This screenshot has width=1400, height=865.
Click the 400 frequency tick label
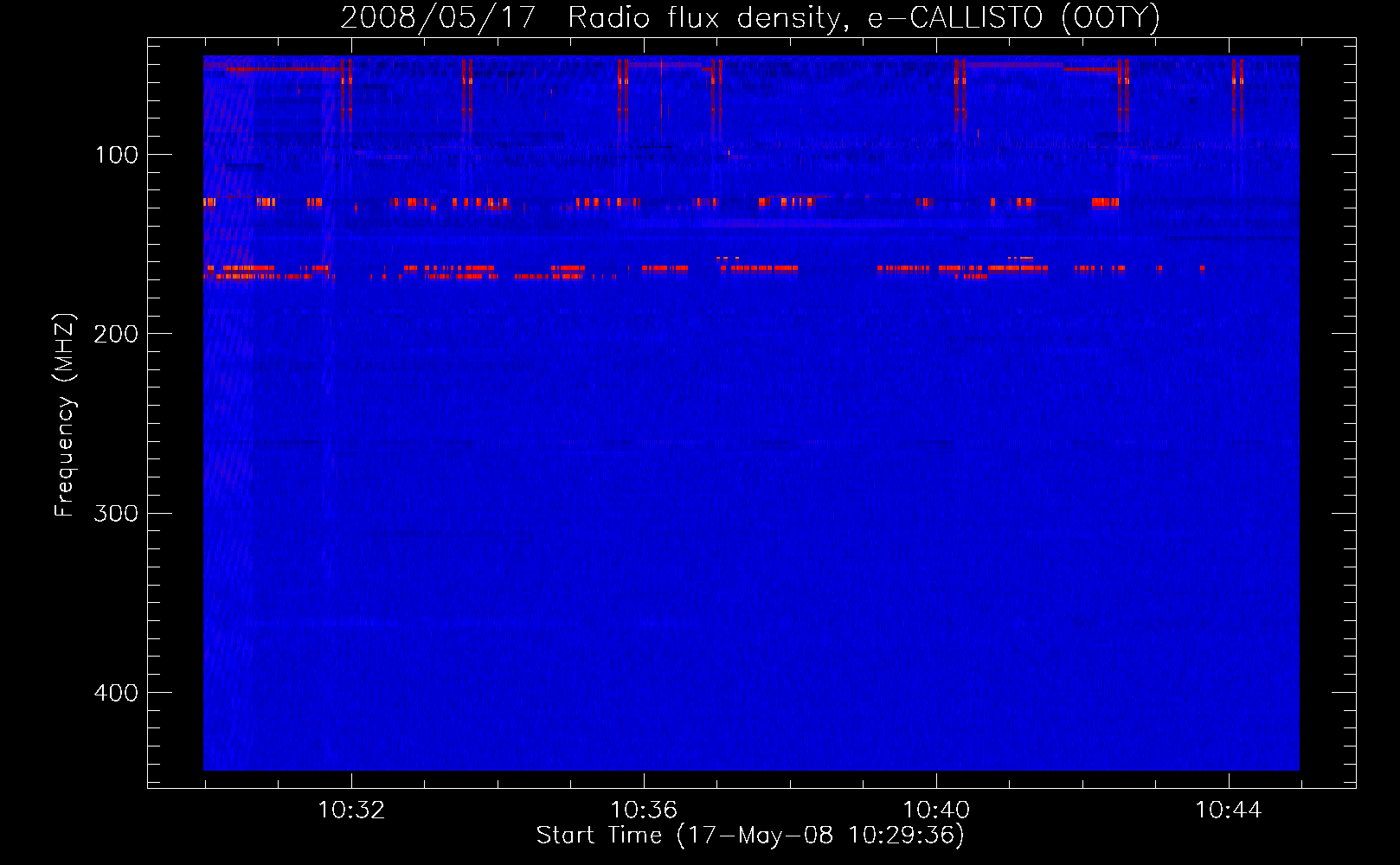click(x=116, y=693)
